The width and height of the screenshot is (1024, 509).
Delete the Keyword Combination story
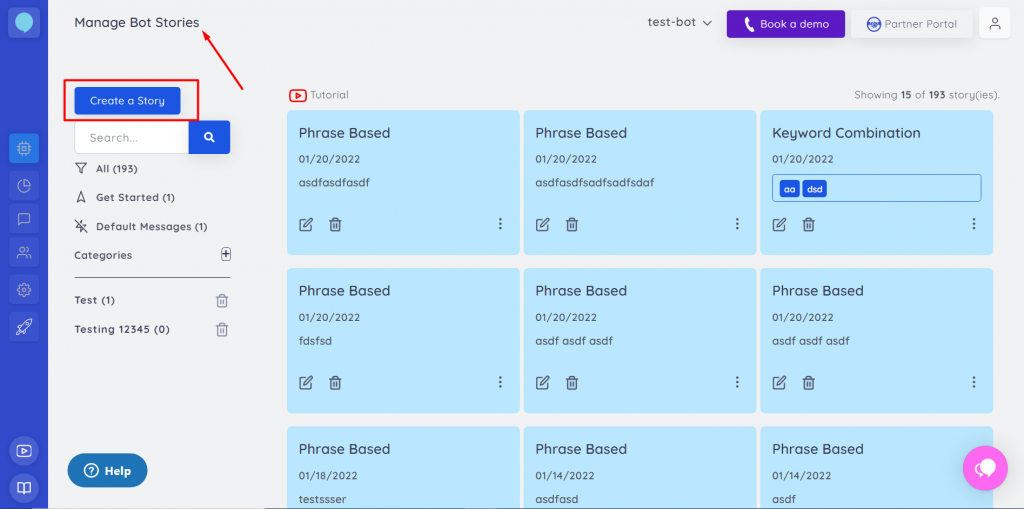click(808, 224)
